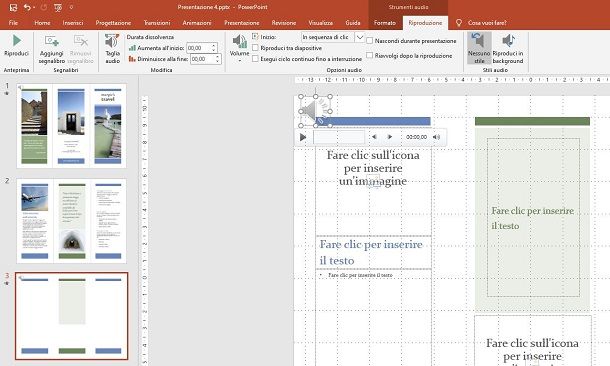Toggle Riproduci tra diapositive checkbox

click(256, 48)
